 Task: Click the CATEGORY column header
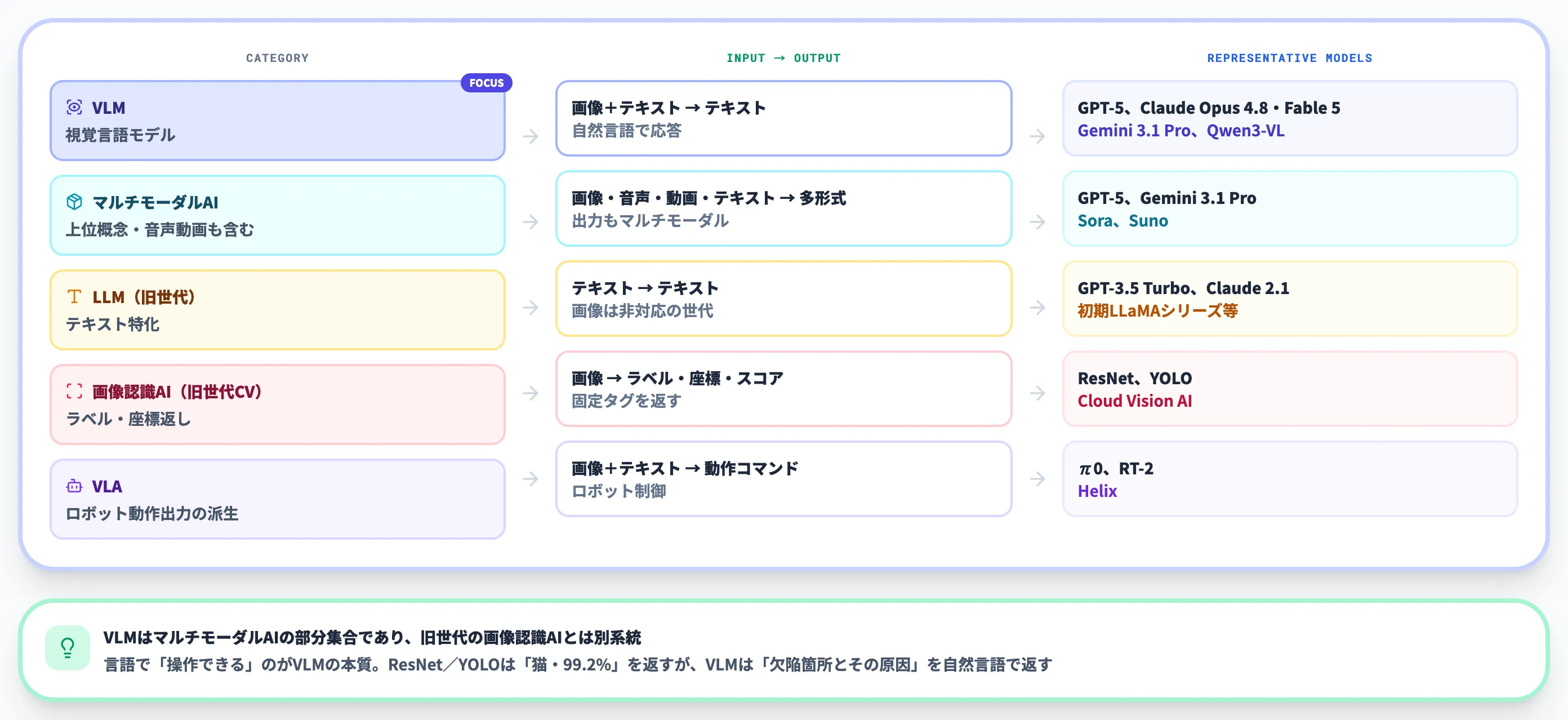pyautogui.click(x=278, y=58)
